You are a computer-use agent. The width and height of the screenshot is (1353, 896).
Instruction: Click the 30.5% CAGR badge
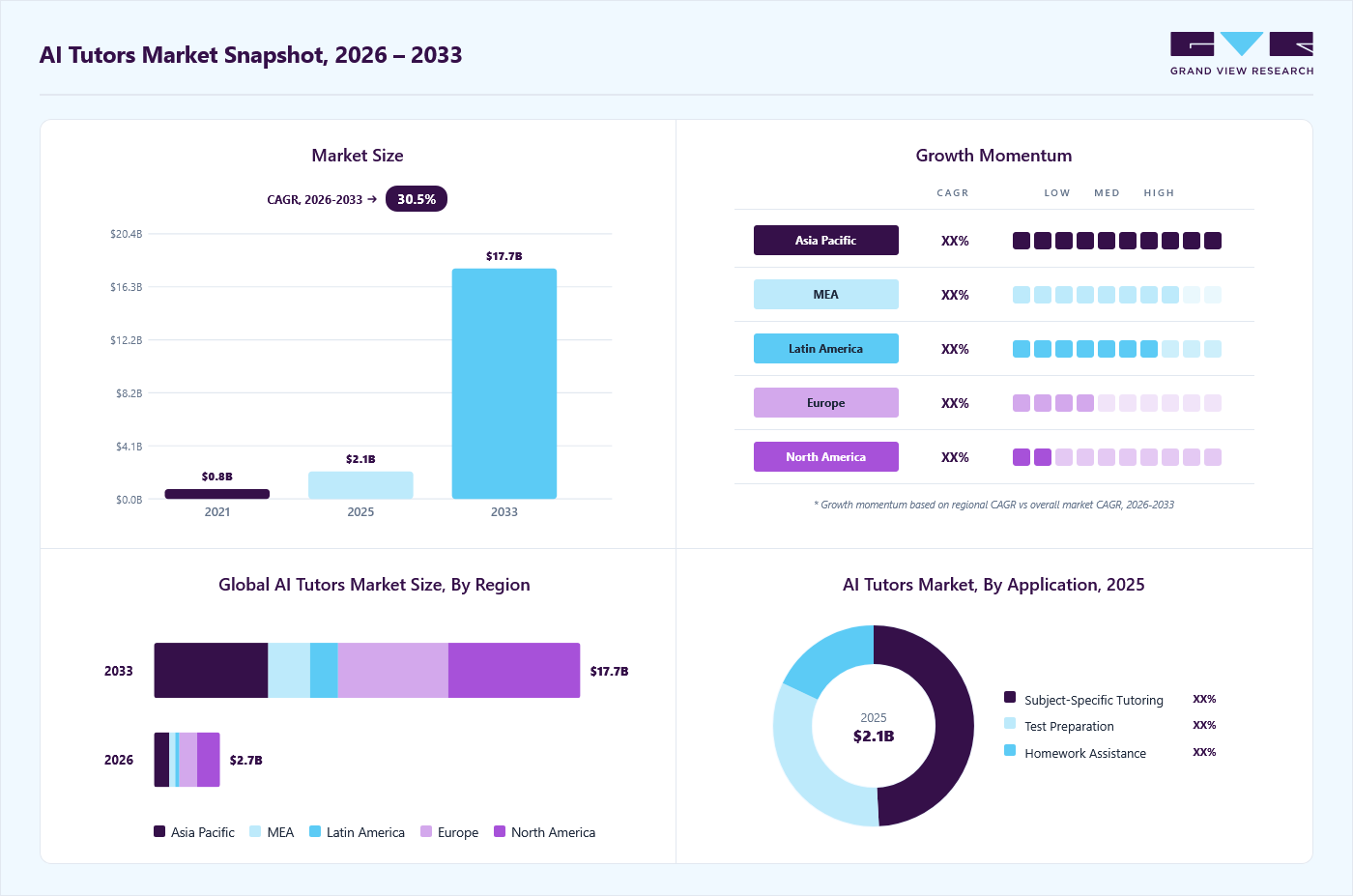(417, 199)
